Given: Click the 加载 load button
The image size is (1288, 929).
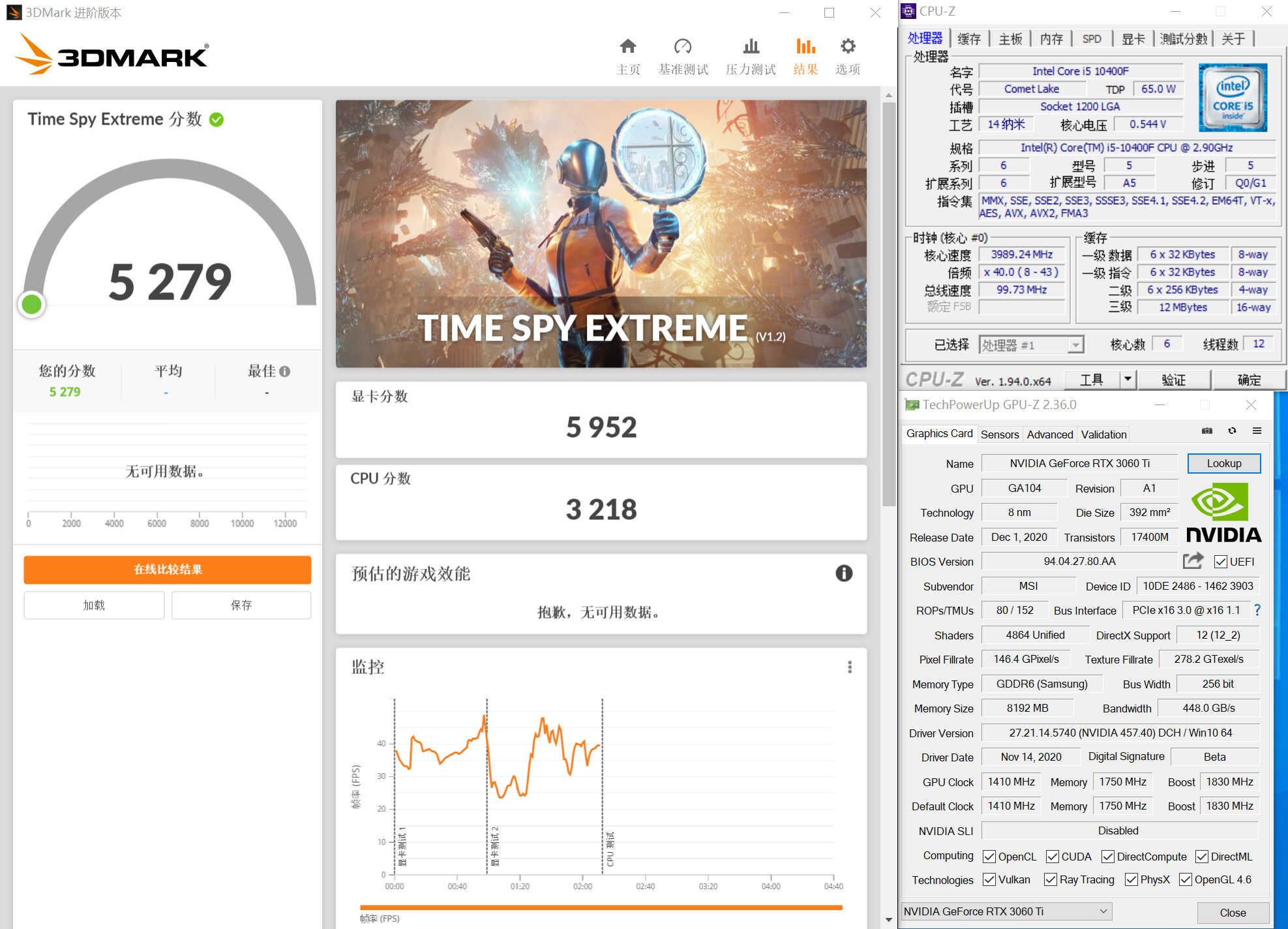Looking at the screenshot, I should coord(94,605).
